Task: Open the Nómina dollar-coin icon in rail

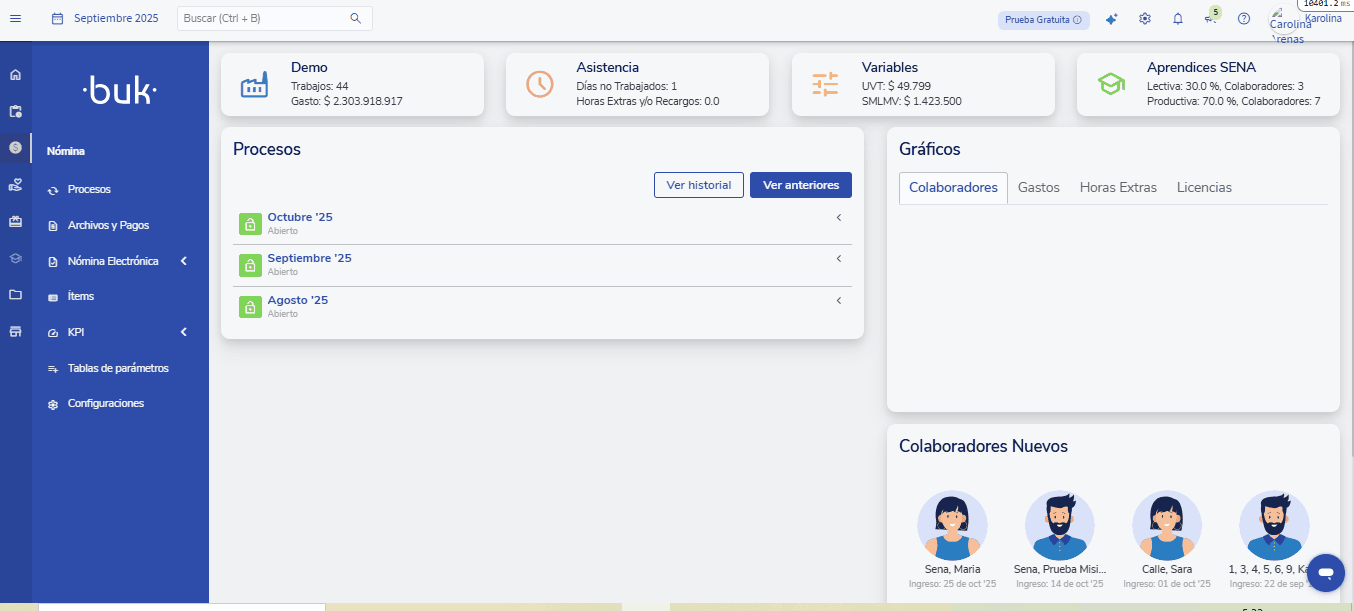Action: 15,147
